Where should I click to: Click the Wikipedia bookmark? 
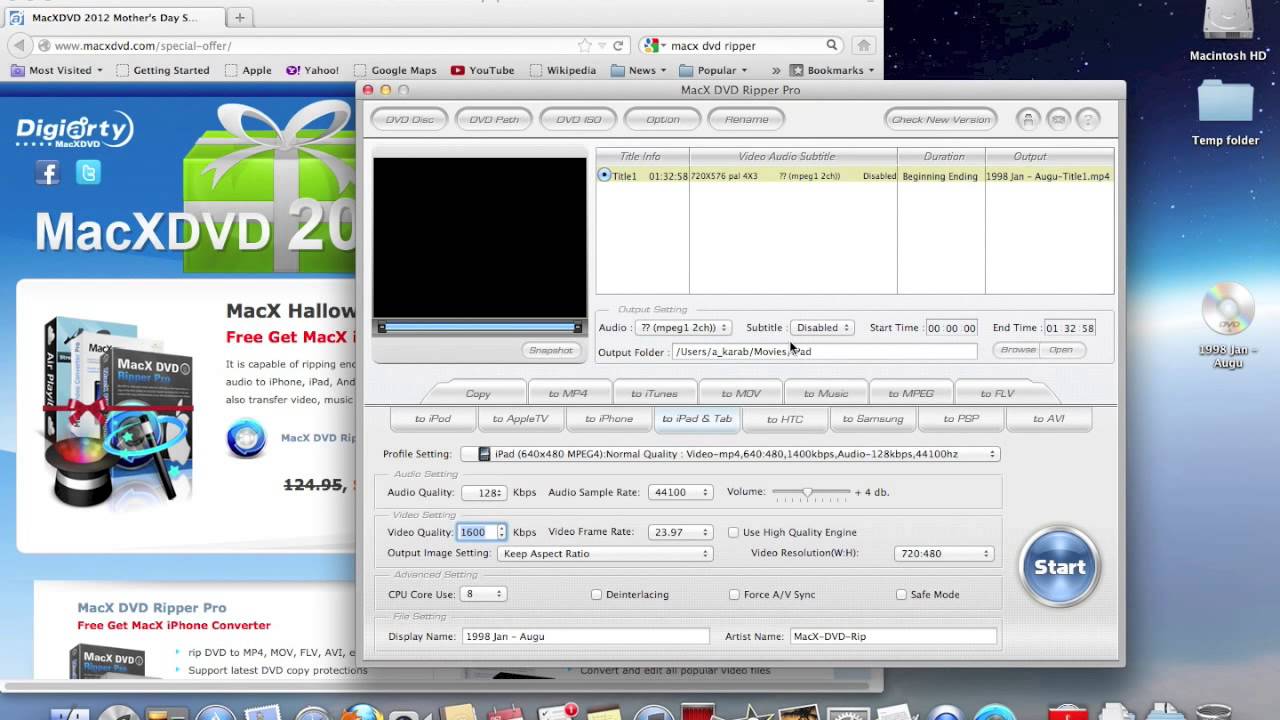click(564, 70)
